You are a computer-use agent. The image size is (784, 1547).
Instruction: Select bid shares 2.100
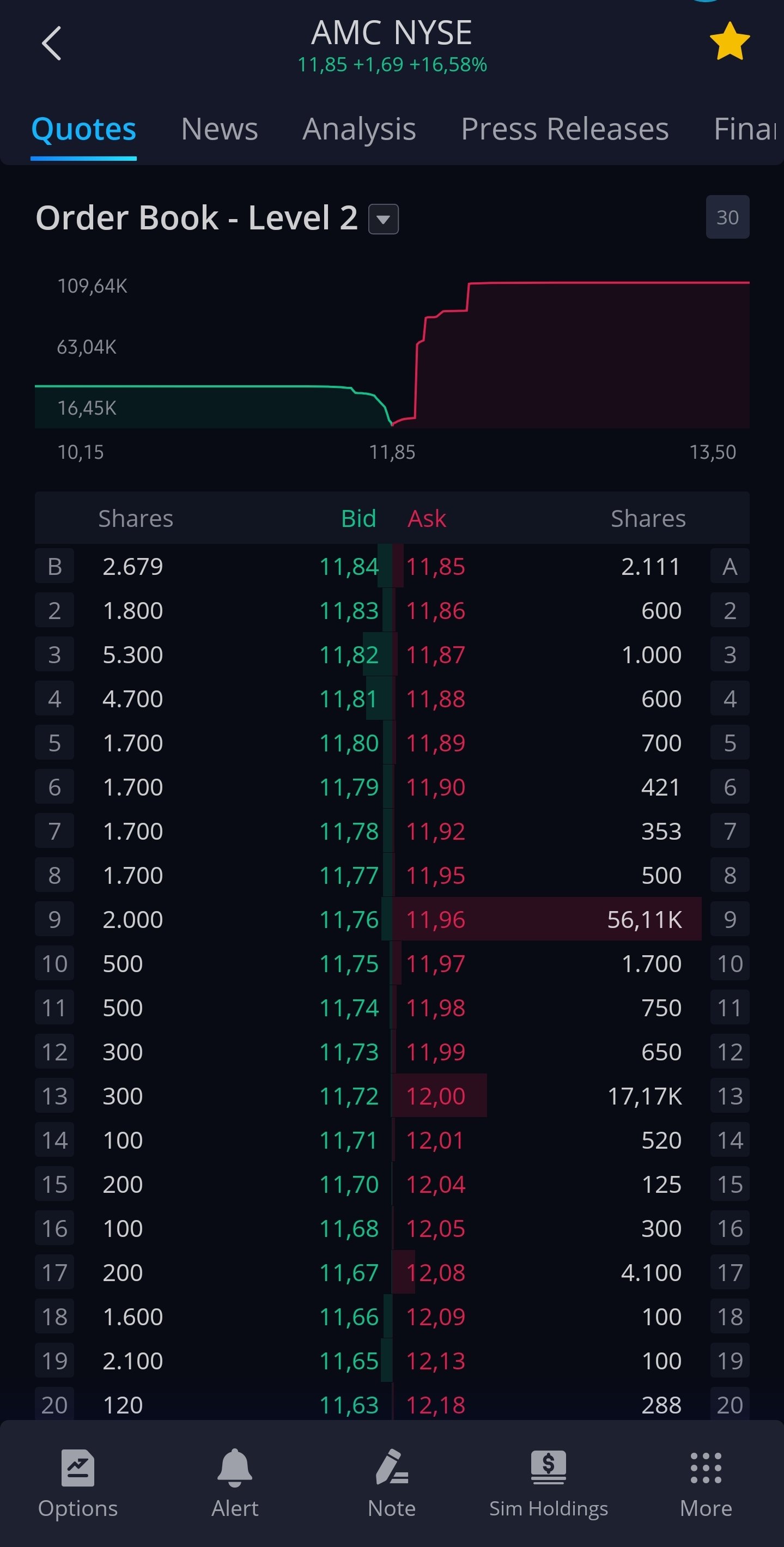point(133,1361)
